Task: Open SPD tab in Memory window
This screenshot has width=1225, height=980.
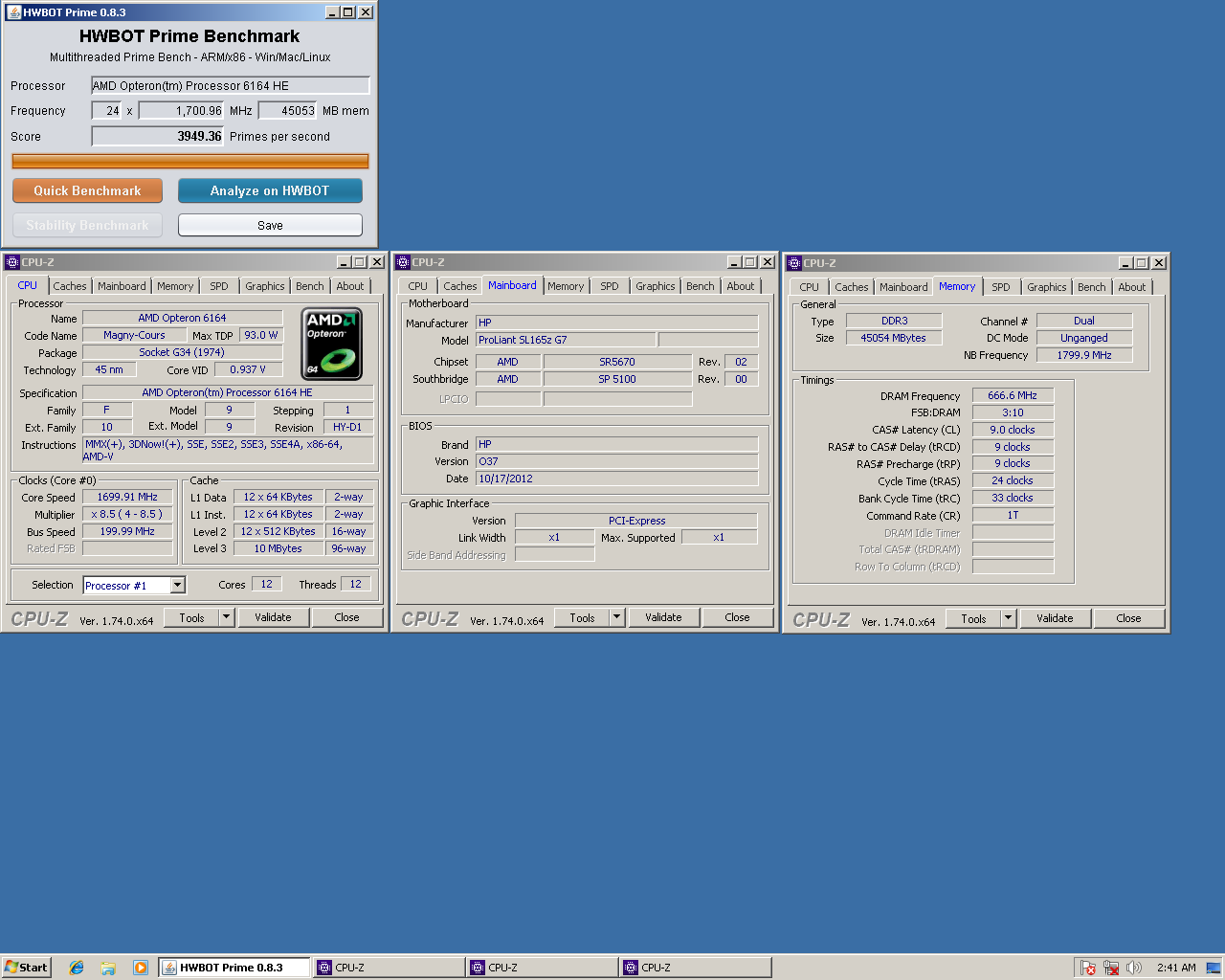Action: point(1001,287)
